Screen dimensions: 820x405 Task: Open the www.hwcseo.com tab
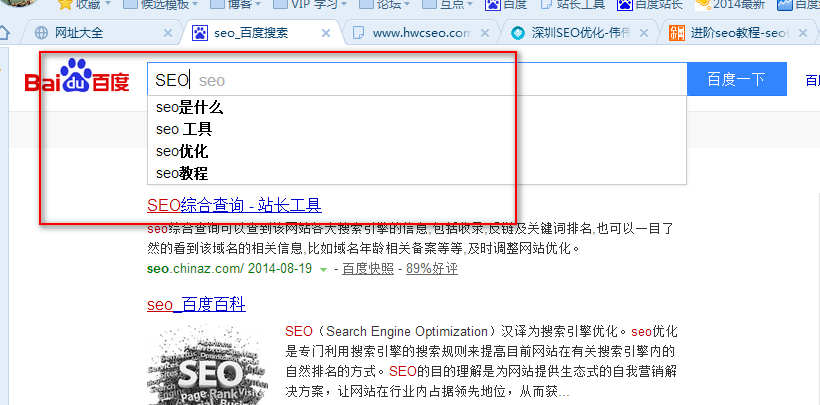[x=420, y=33]
